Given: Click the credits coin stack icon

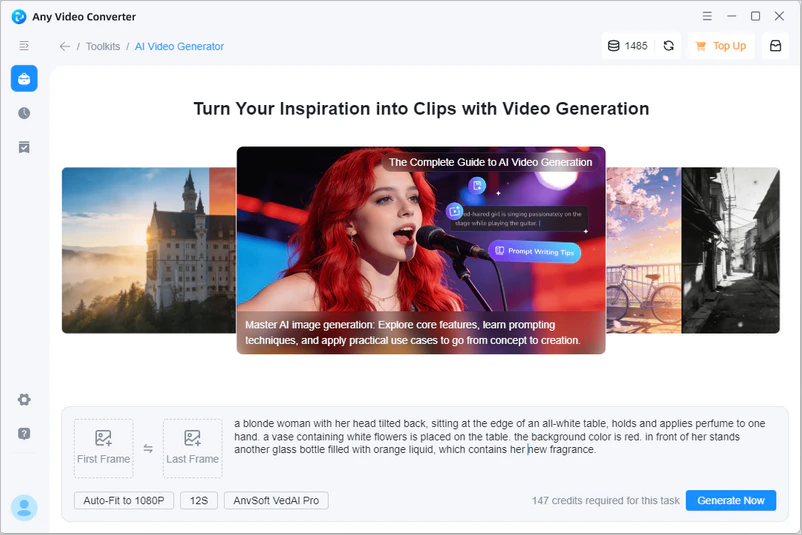Looking at the screenshot, I should [x=613, y=46].
